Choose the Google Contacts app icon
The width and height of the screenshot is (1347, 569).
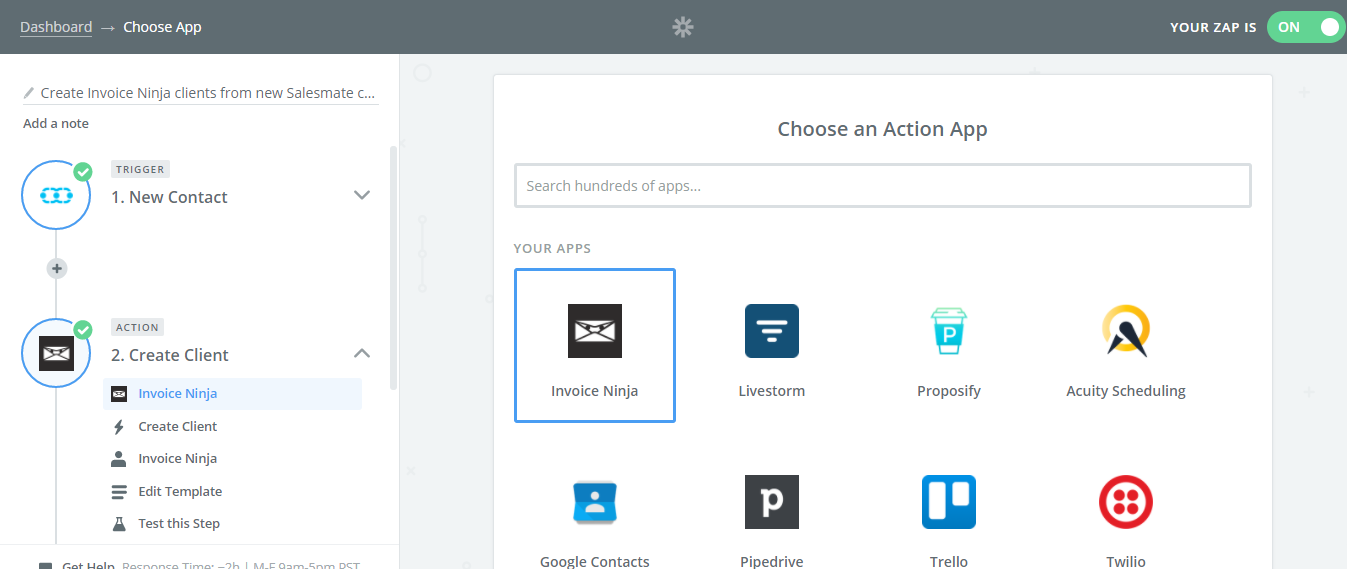pyautogui.click(x=595, y=502)
